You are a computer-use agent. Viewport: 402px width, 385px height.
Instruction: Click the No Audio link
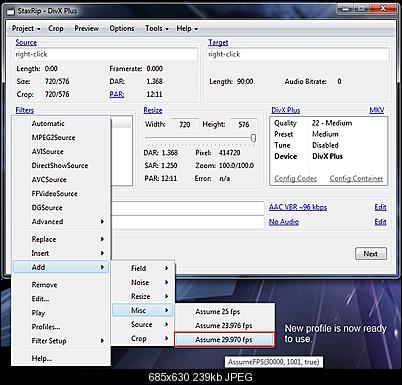(284, 222)
